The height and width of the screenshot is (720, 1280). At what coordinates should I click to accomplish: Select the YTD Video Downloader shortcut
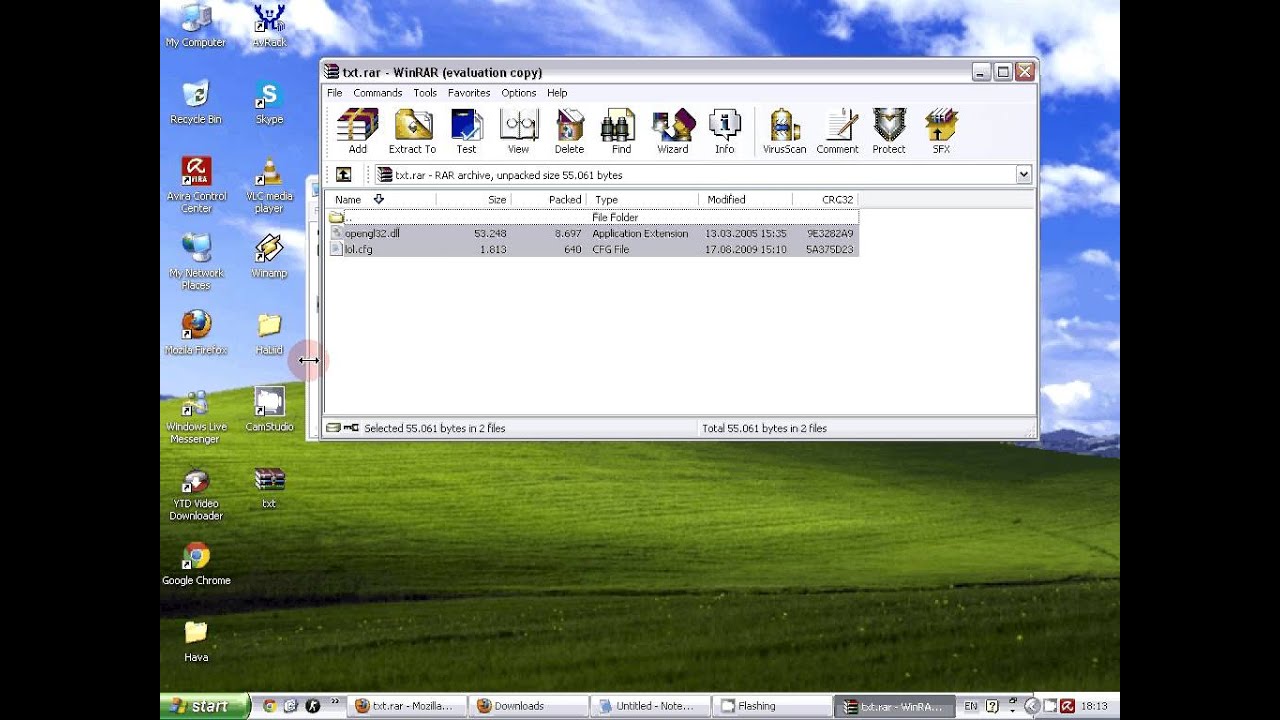[196, 493]
